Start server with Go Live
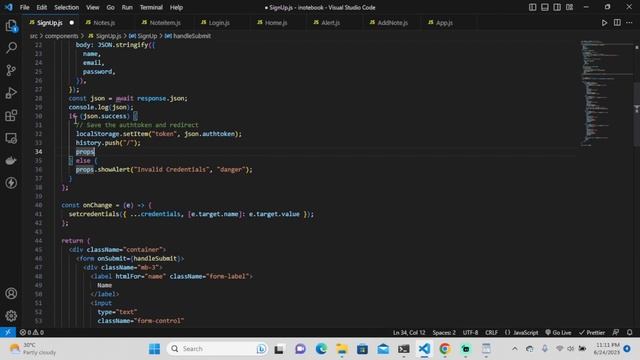 [558, 332]
